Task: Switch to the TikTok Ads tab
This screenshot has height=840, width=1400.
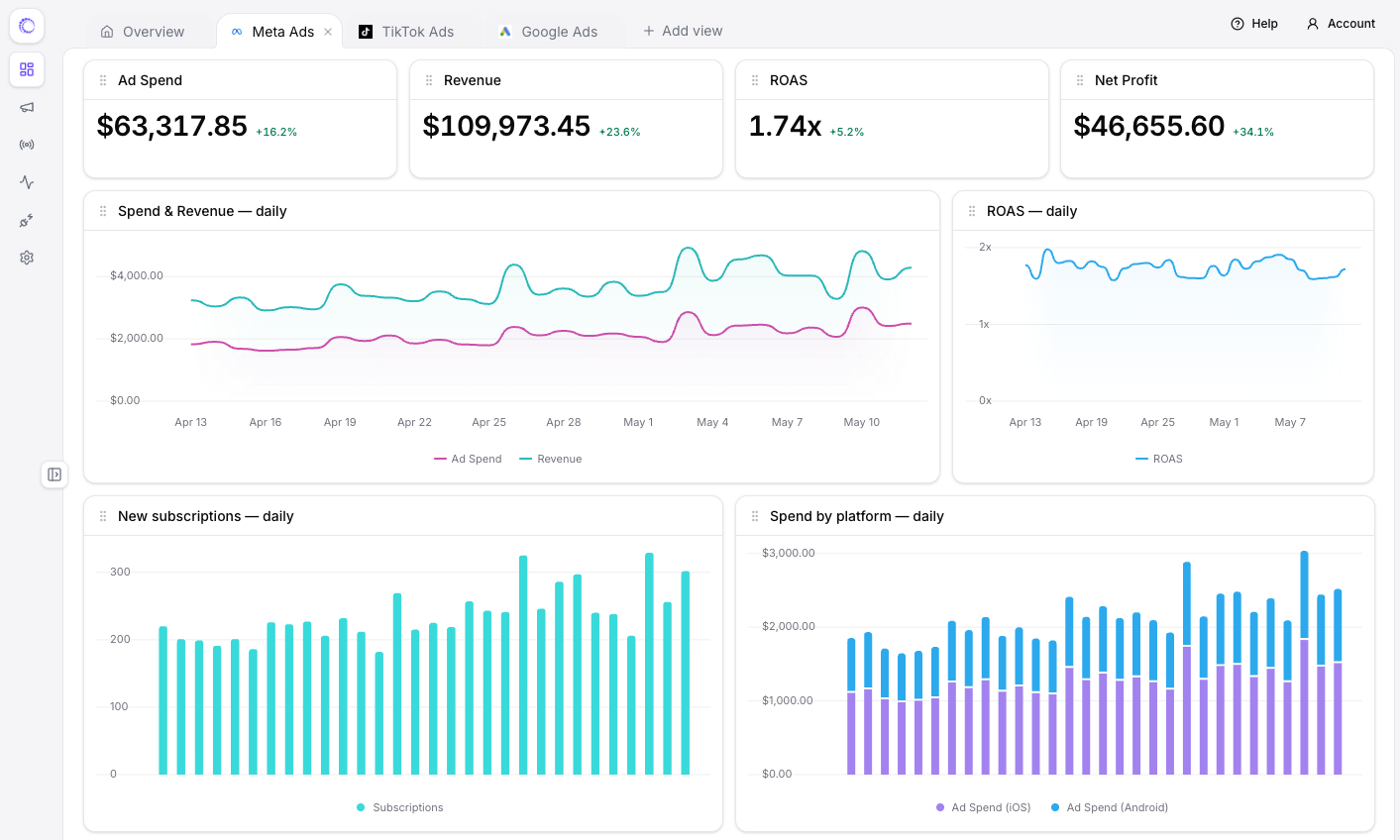Action: tap(406, 32)
